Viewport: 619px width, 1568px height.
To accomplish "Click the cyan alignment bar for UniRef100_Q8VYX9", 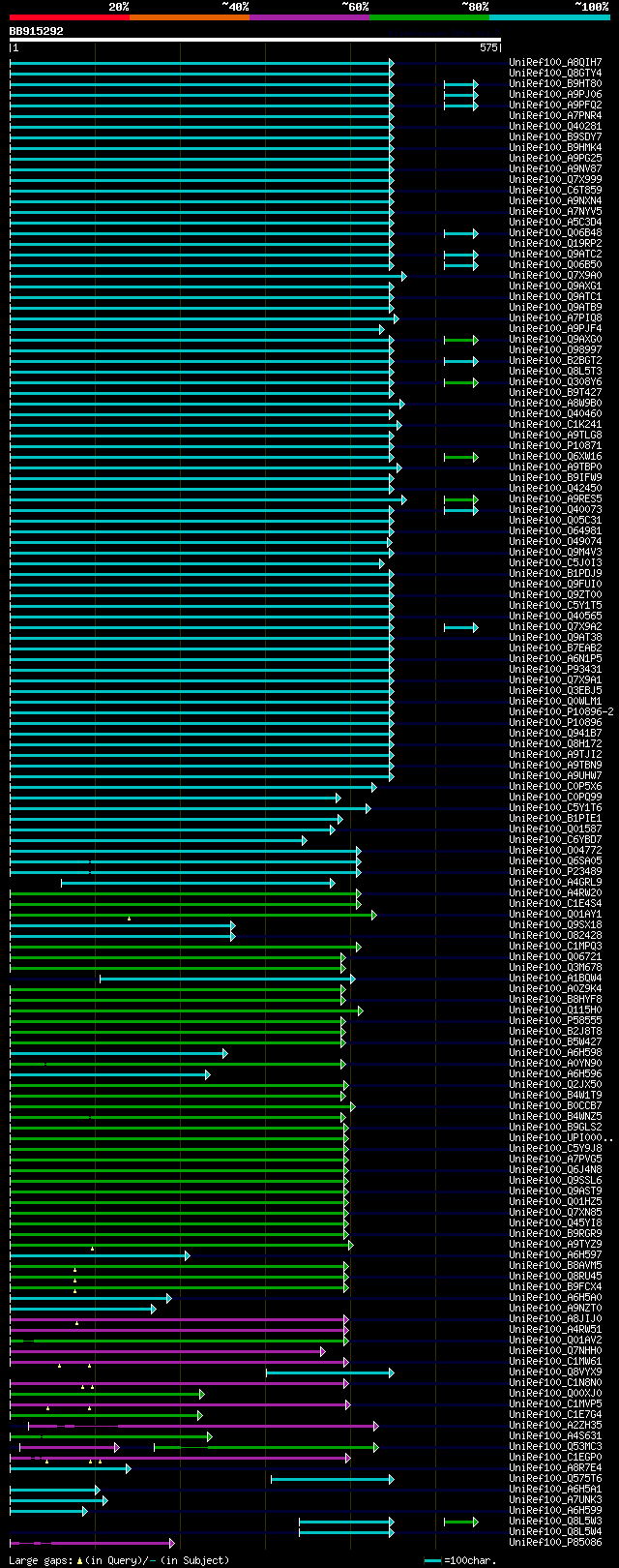I will point(330,1372).
